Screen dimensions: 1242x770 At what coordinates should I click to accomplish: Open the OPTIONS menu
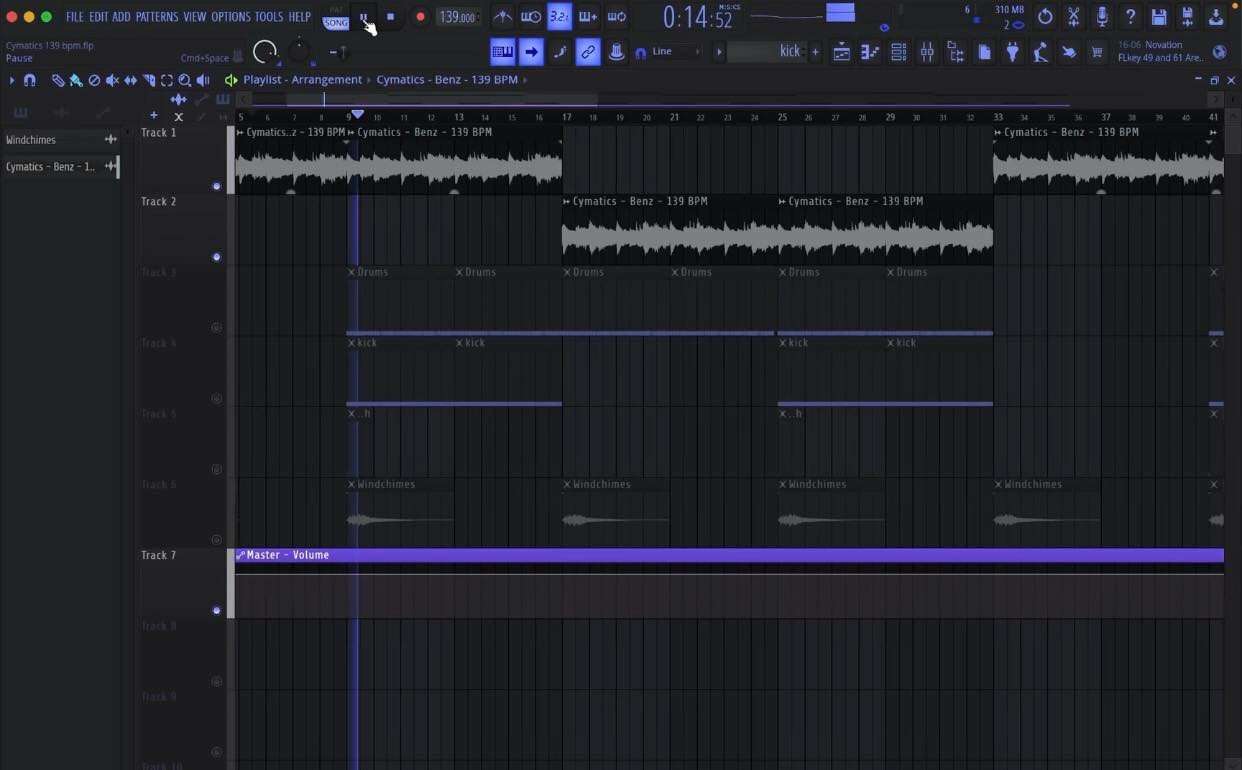231,17
